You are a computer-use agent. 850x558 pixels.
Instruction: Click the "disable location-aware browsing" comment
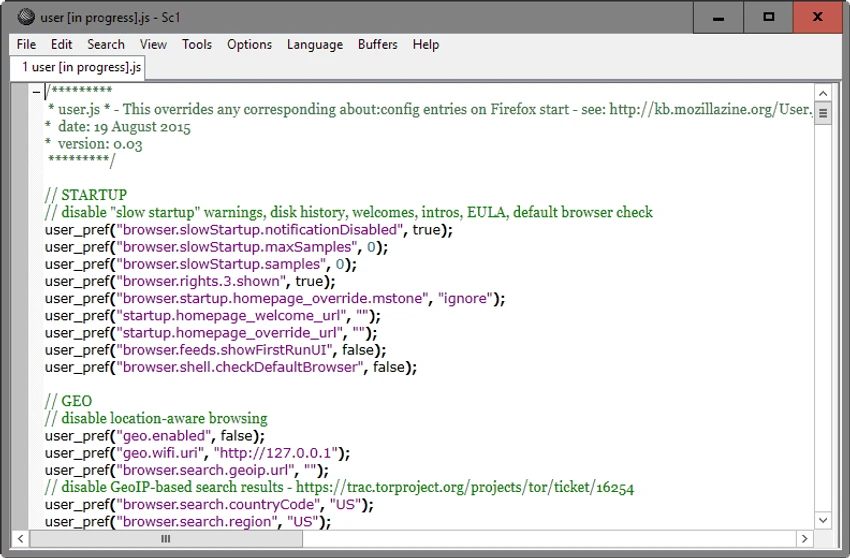(x=164, y=419)
